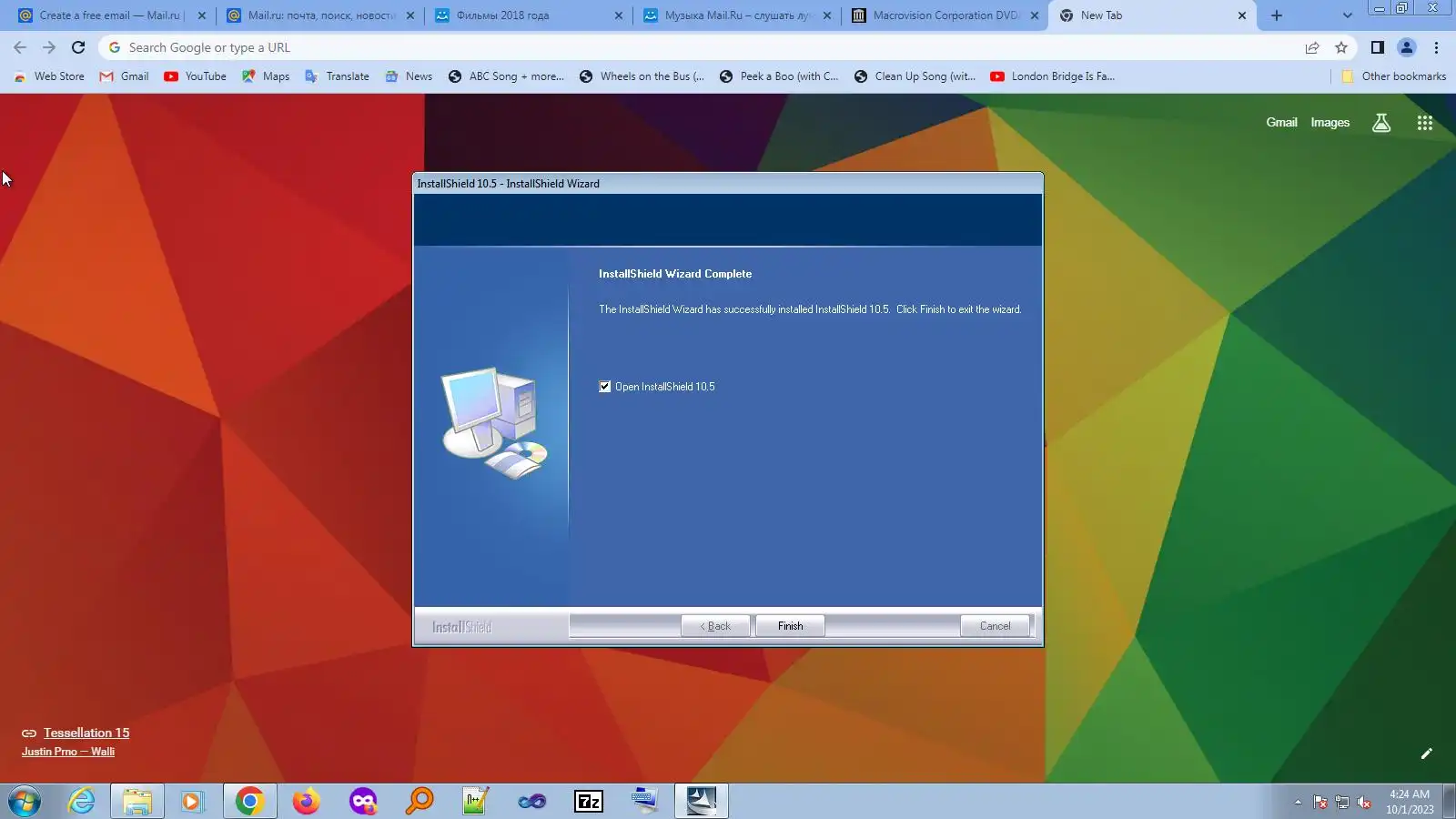Open the orange magnifier search app on taskbar

pos(420,801)
